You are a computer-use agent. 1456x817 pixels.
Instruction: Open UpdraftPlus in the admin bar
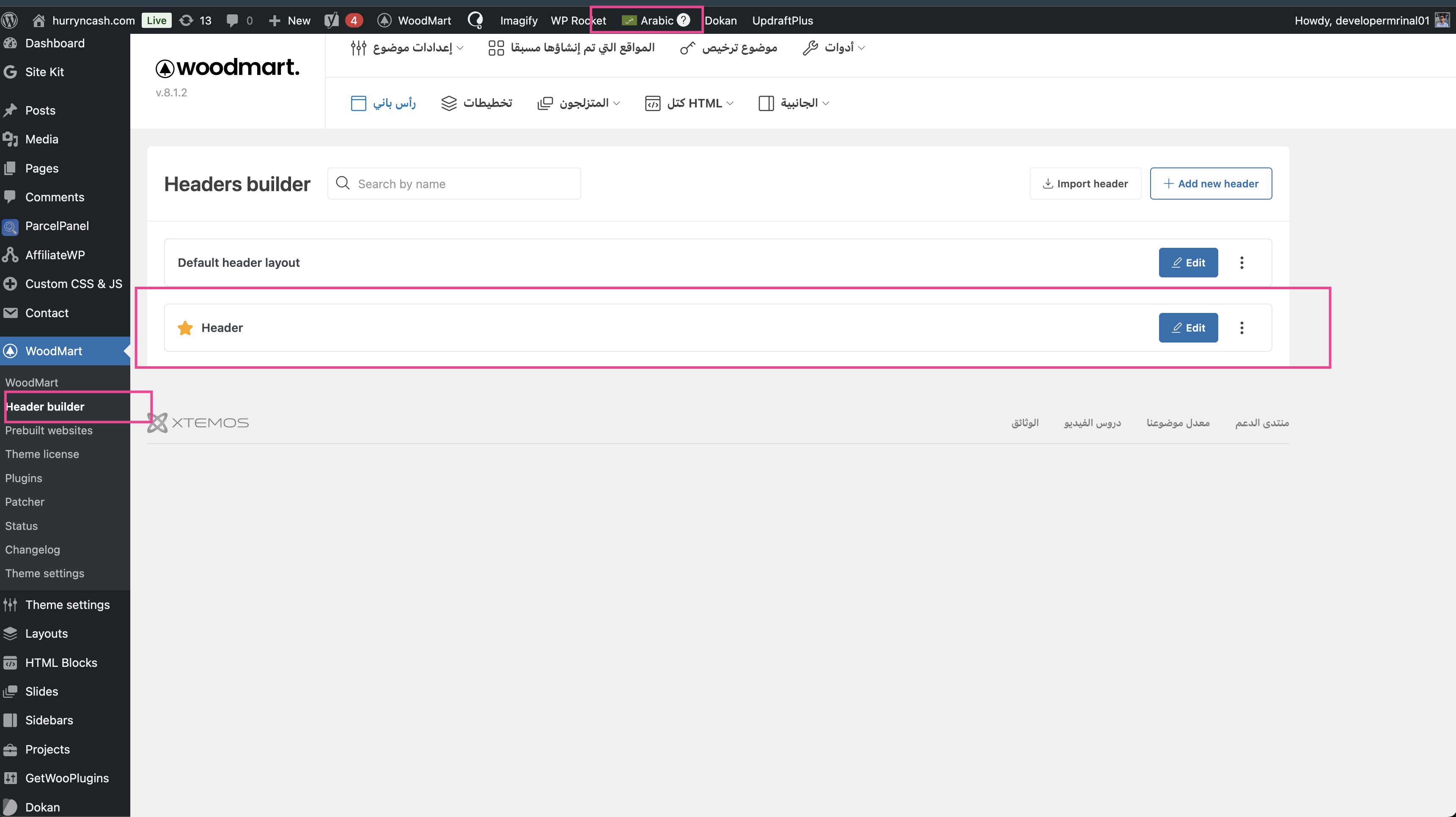pyautogui.click(x=782, y=20)
